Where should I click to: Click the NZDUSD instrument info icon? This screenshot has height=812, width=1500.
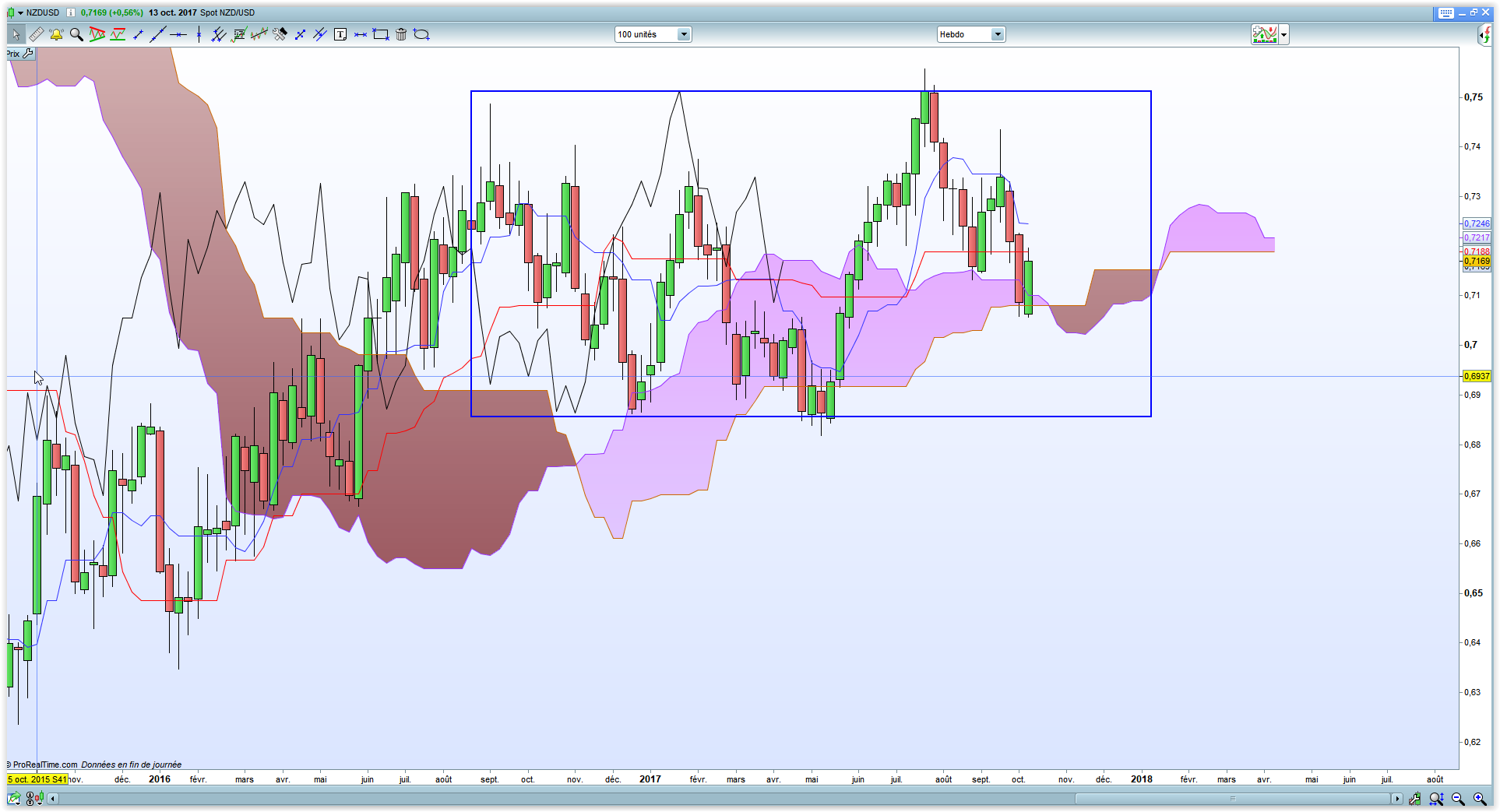pos(71,12)
